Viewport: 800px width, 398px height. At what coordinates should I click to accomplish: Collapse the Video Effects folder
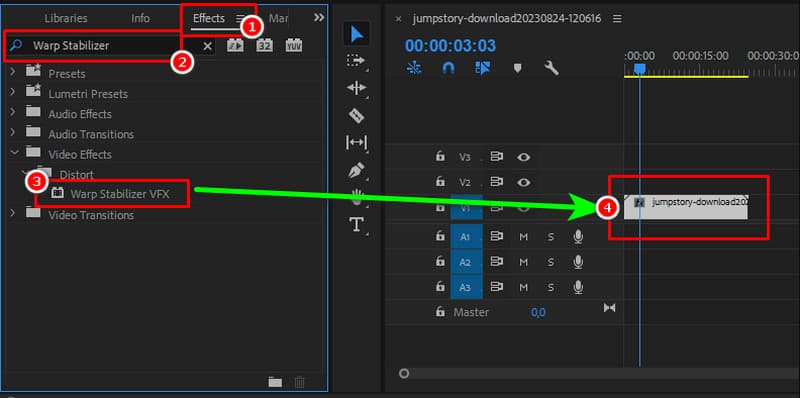(x=14, y=153)
